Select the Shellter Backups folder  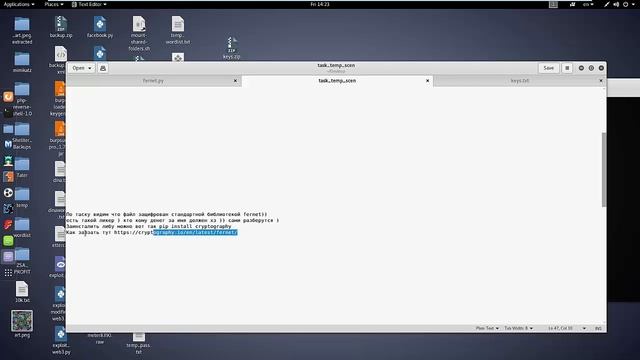pos(22,136)
